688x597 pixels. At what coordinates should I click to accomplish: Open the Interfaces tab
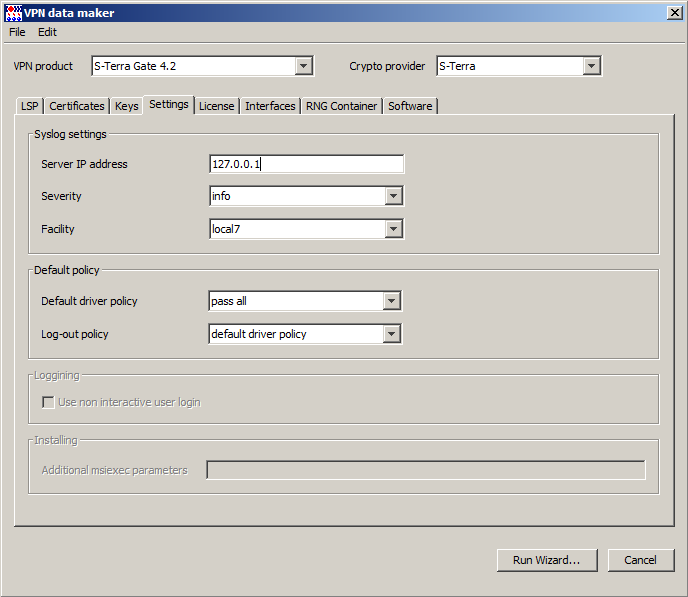pos(270,106)
